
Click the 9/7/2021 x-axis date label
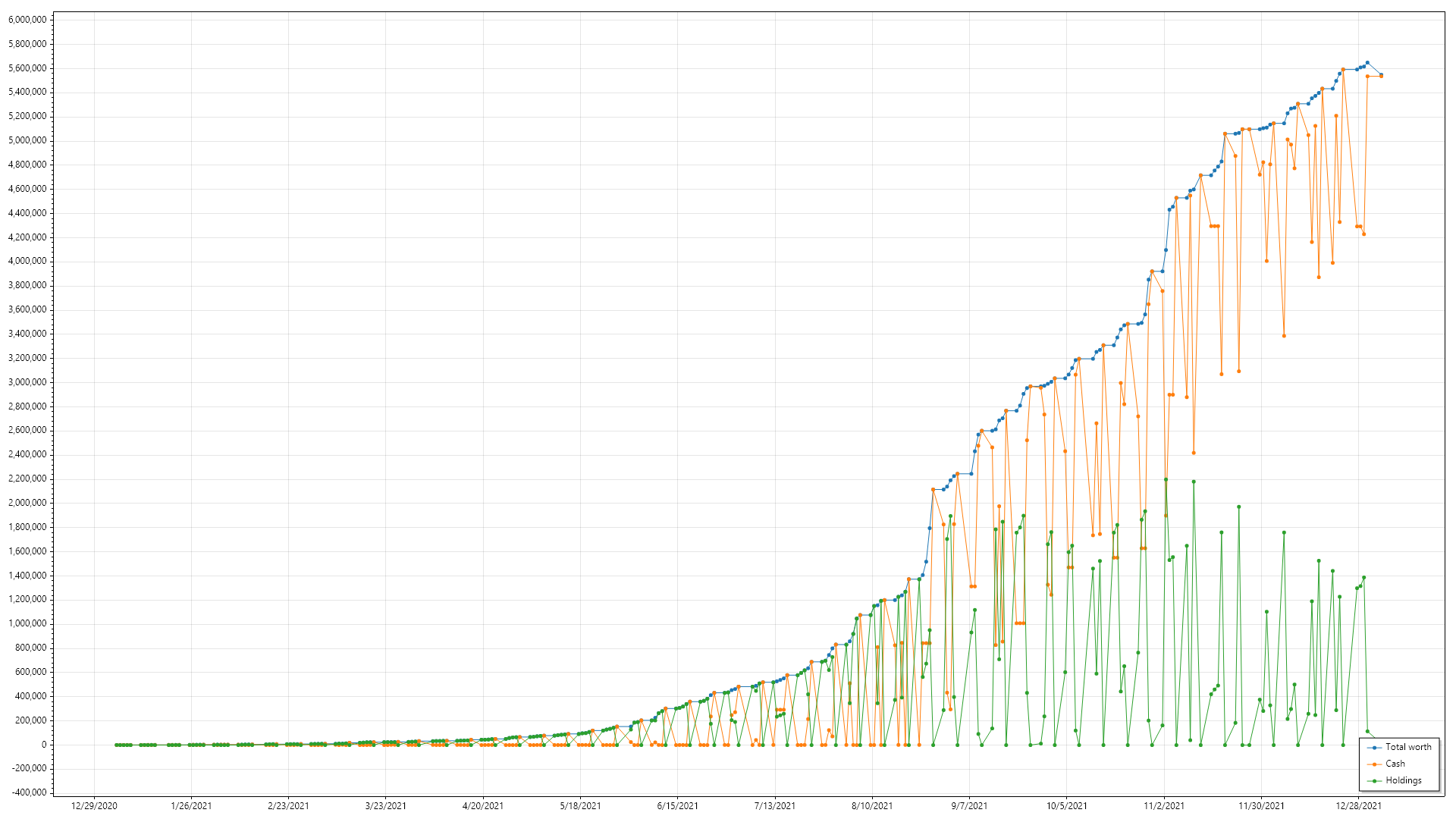click(x=969, y=806)
